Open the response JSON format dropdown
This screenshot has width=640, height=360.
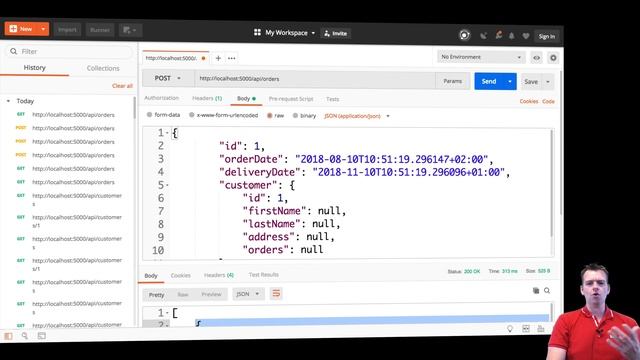tap(248, 294)
